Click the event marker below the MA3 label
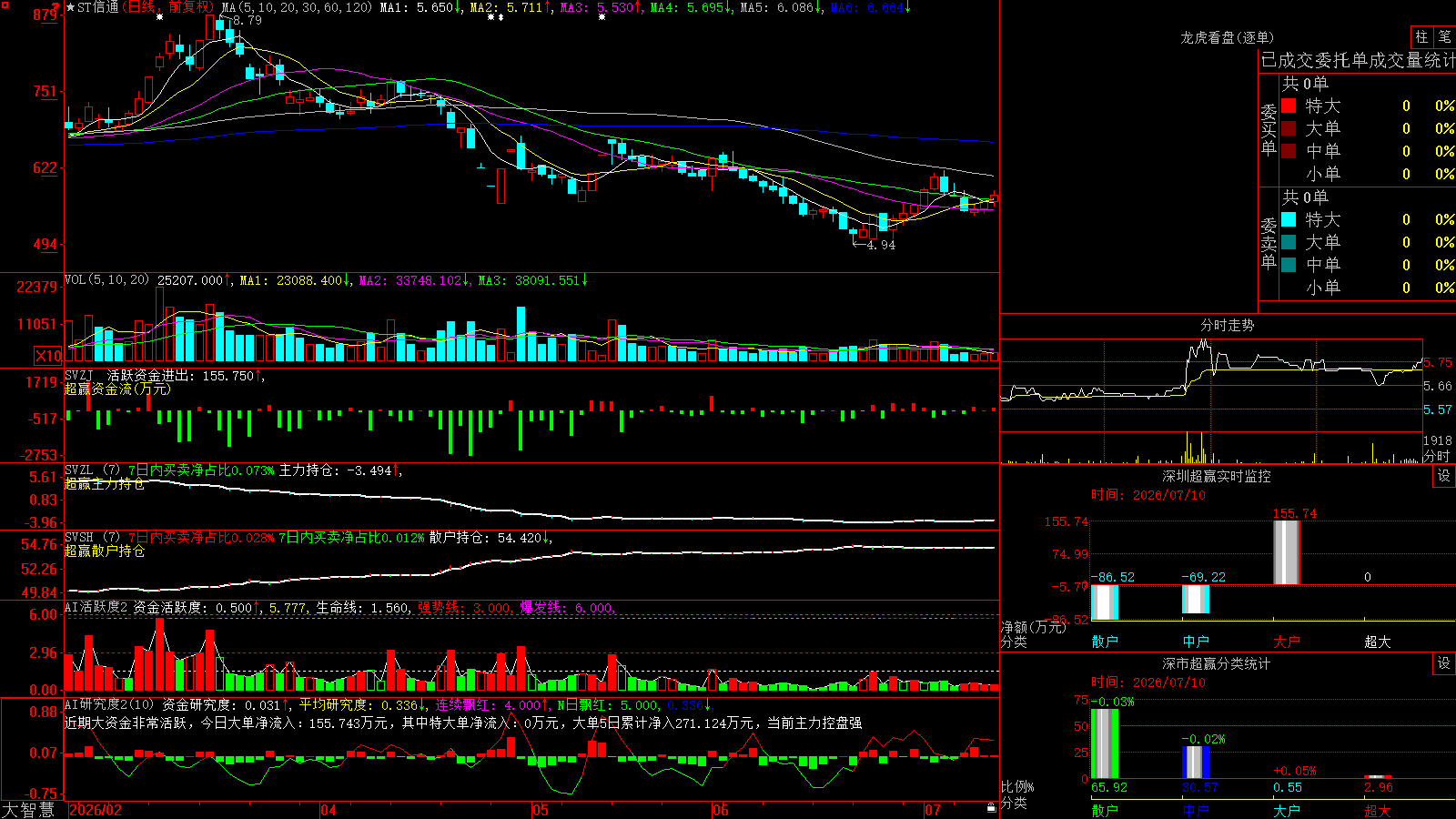 pos(602,17)
